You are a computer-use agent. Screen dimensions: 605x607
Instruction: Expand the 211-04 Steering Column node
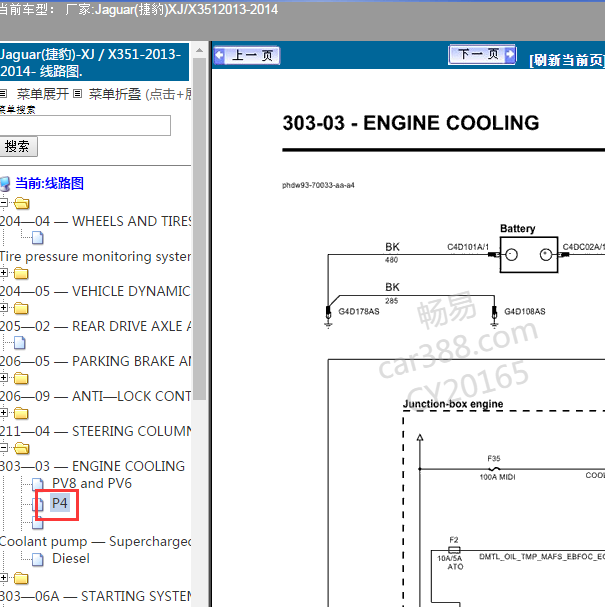(3, 413)
